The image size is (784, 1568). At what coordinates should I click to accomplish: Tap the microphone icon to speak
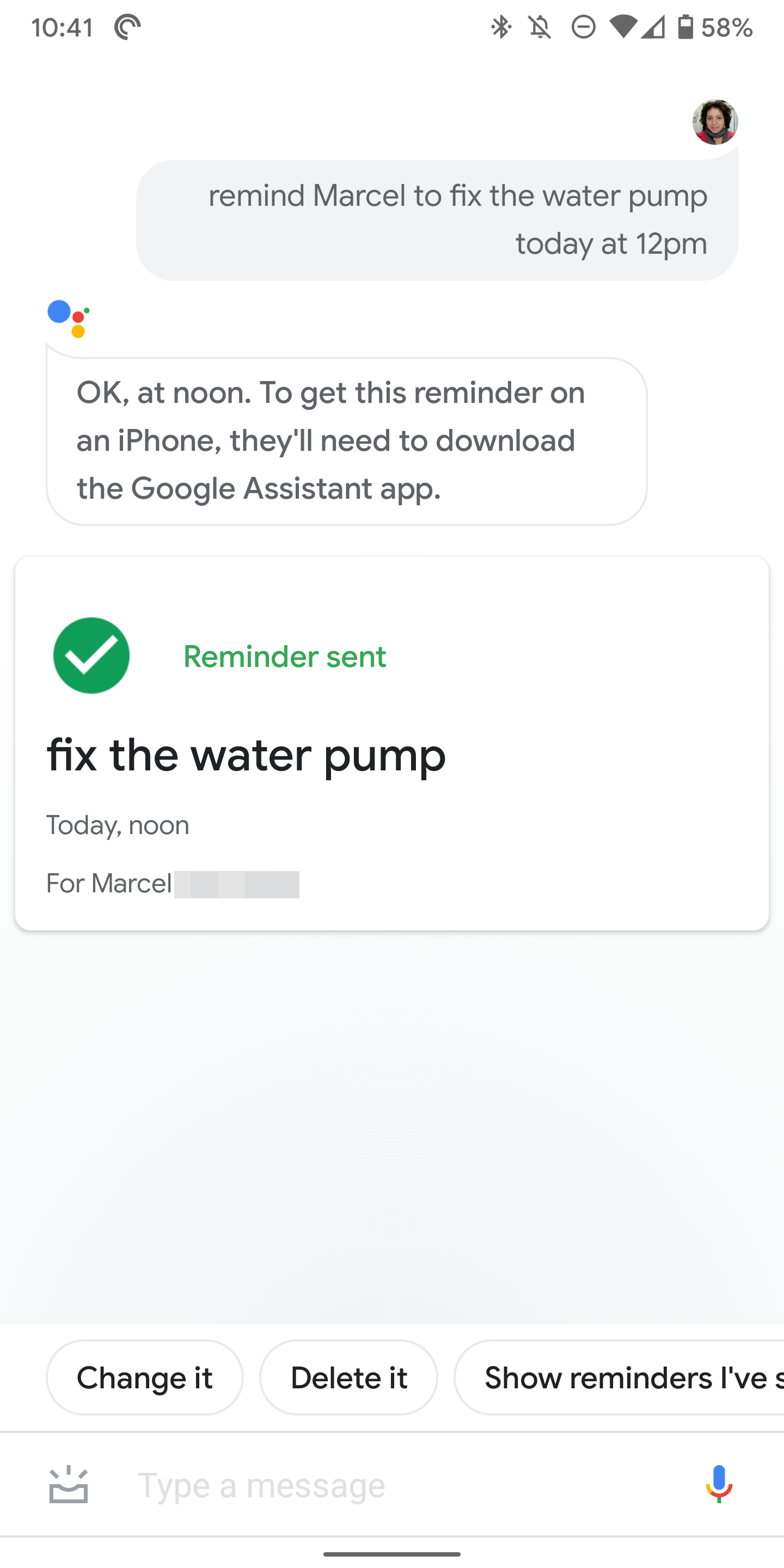(x=718, y=1484)
